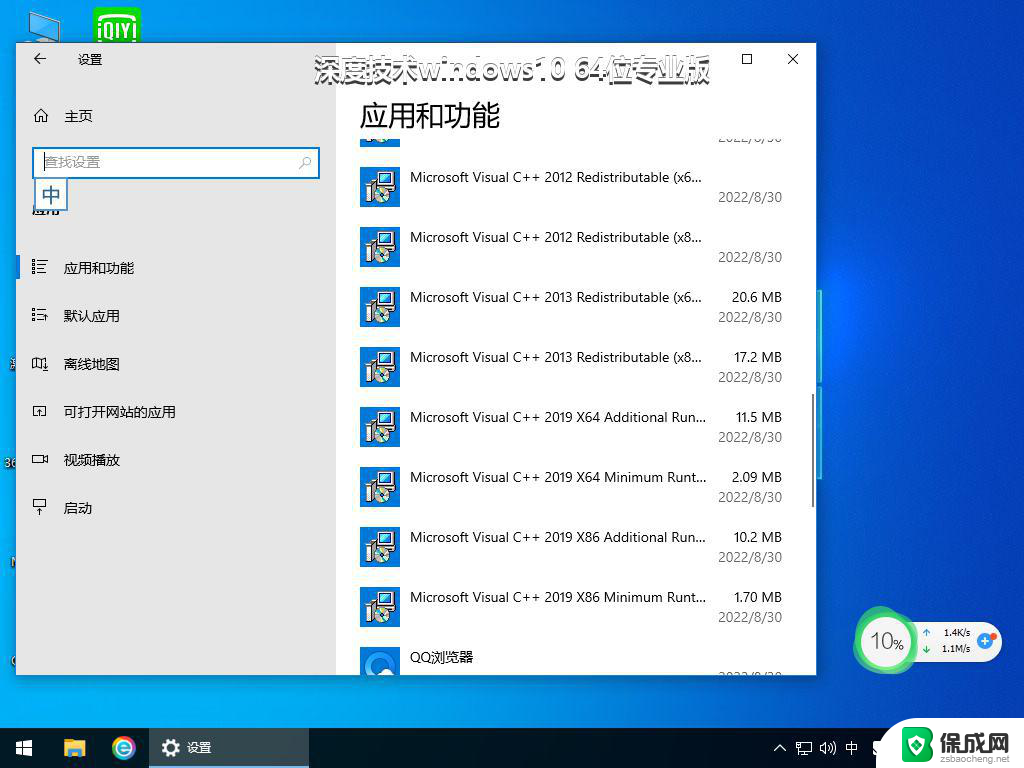1024x768 pixels.
Task: Click Microsoft Visual C++ 2019 X64 Additional Run... text
Action: (558, 418)
